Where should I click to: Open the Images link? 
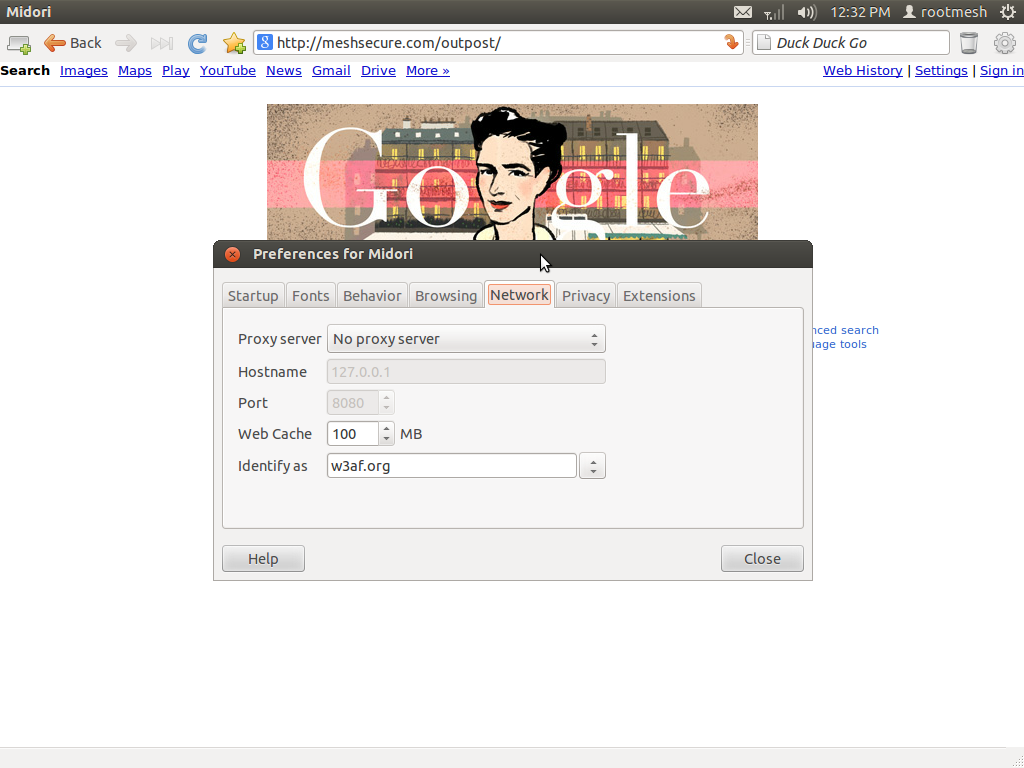84,71
